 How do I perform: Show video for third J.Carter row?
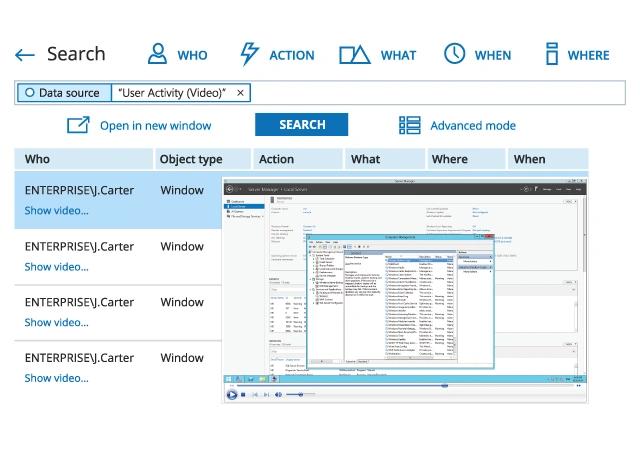pyautogui.click(x=56, y=323)
